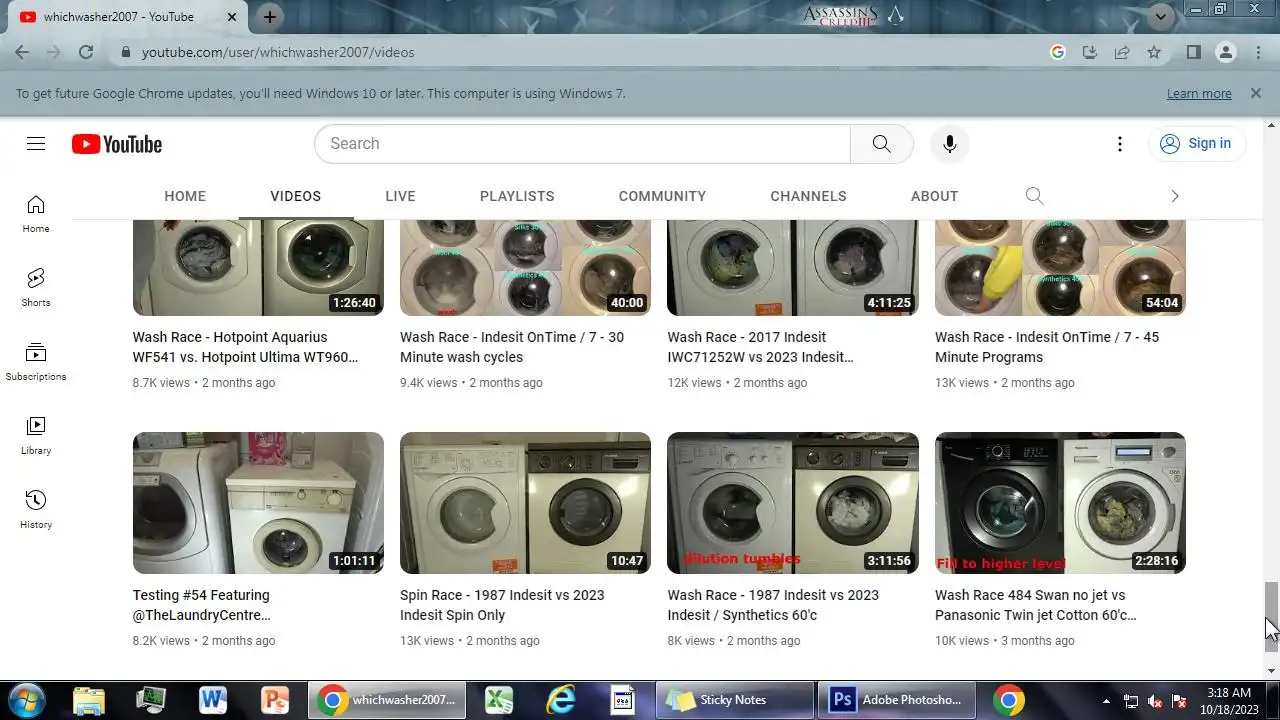The height and width of the screenshot is (720, 1280).
Task: Play the 54:04 Indesit OnTime thumbnail
Action: coord(1060,268)
